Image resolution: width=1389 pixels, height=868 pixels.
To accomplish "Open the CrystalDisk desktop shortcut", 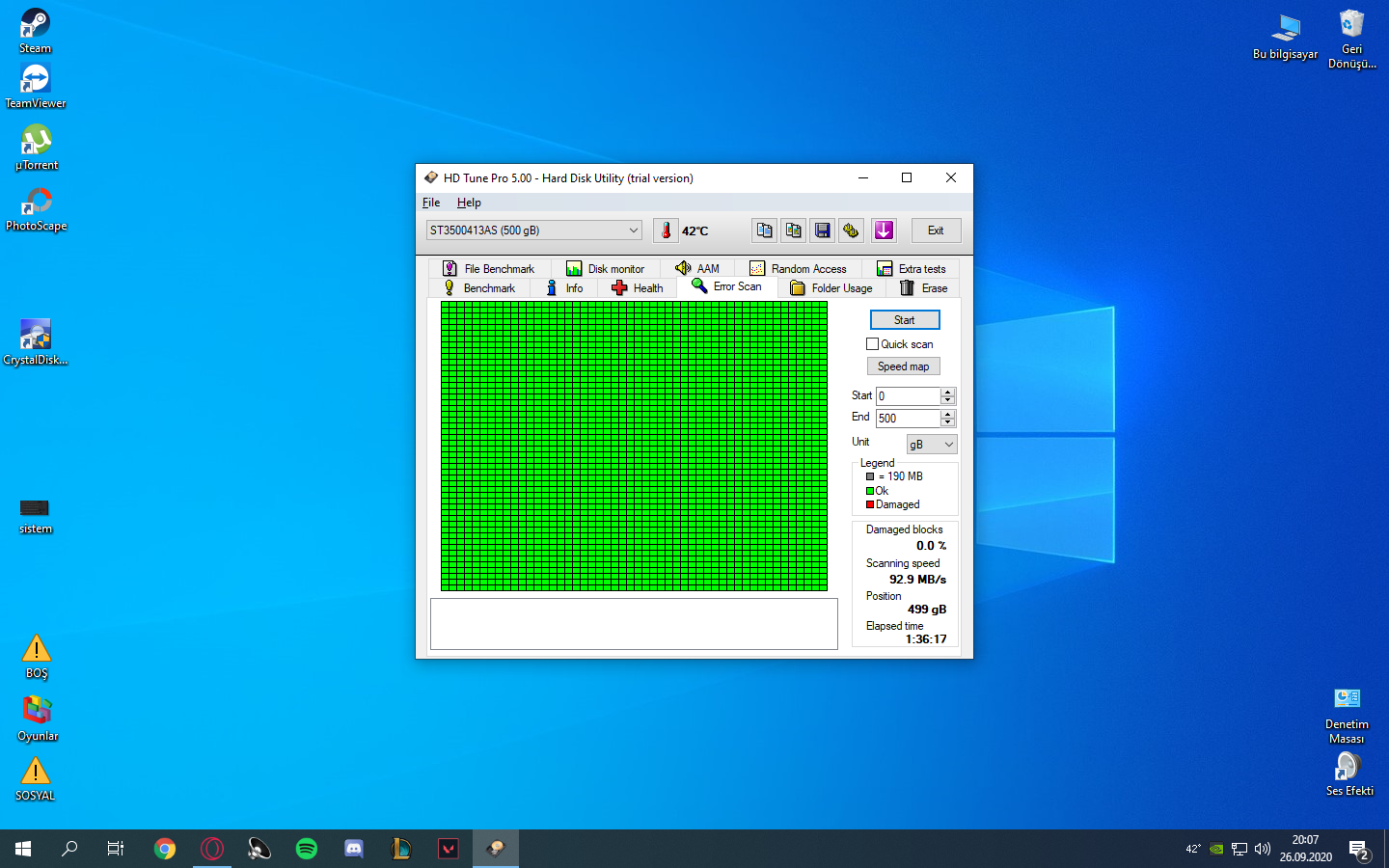I will [x=36, y=342].
